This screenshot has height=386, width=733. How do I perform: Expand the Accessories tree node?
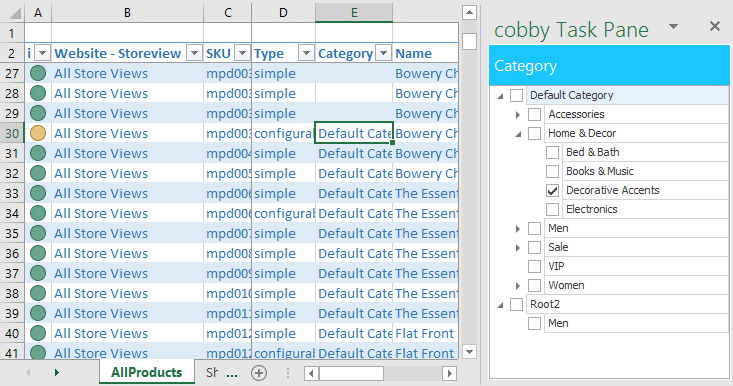pyautogui.click(x=517, y=114)
